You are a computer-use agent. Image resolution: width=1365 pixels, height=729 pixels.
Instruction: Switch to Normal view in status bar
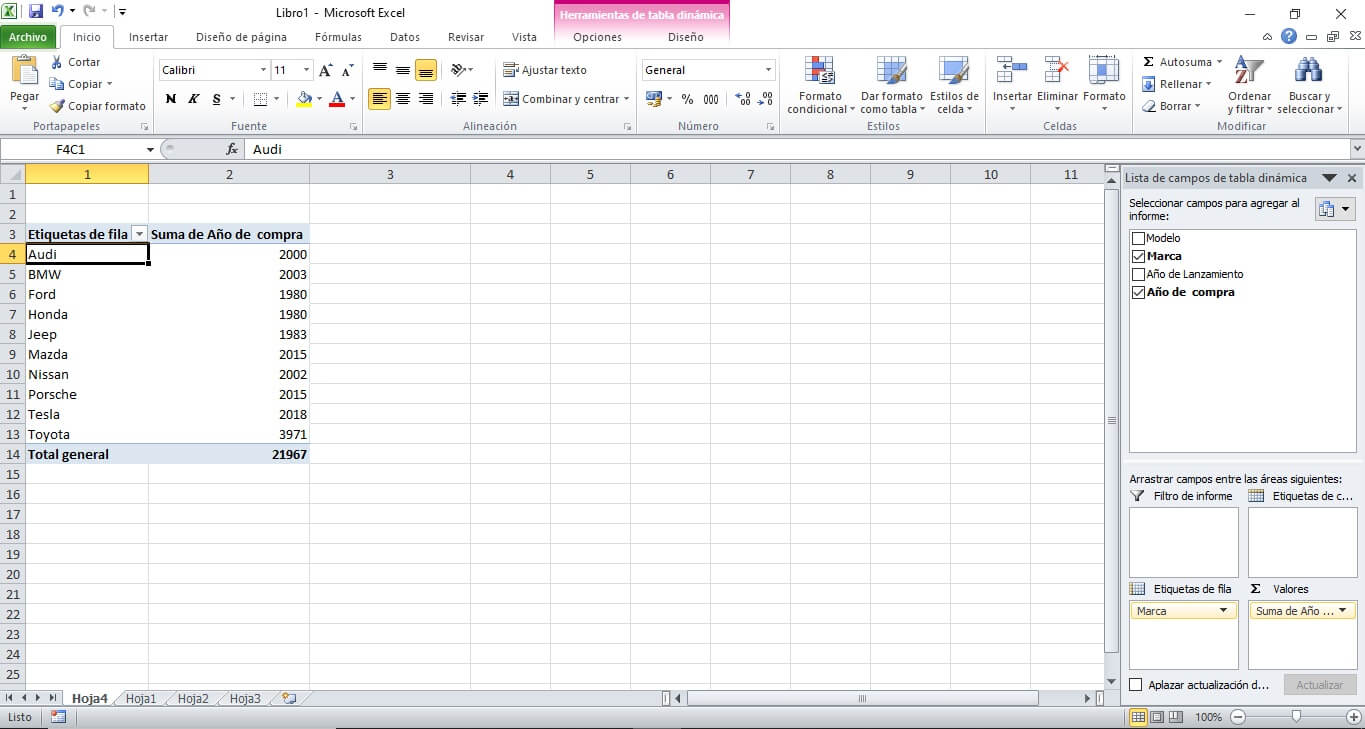1138,717
